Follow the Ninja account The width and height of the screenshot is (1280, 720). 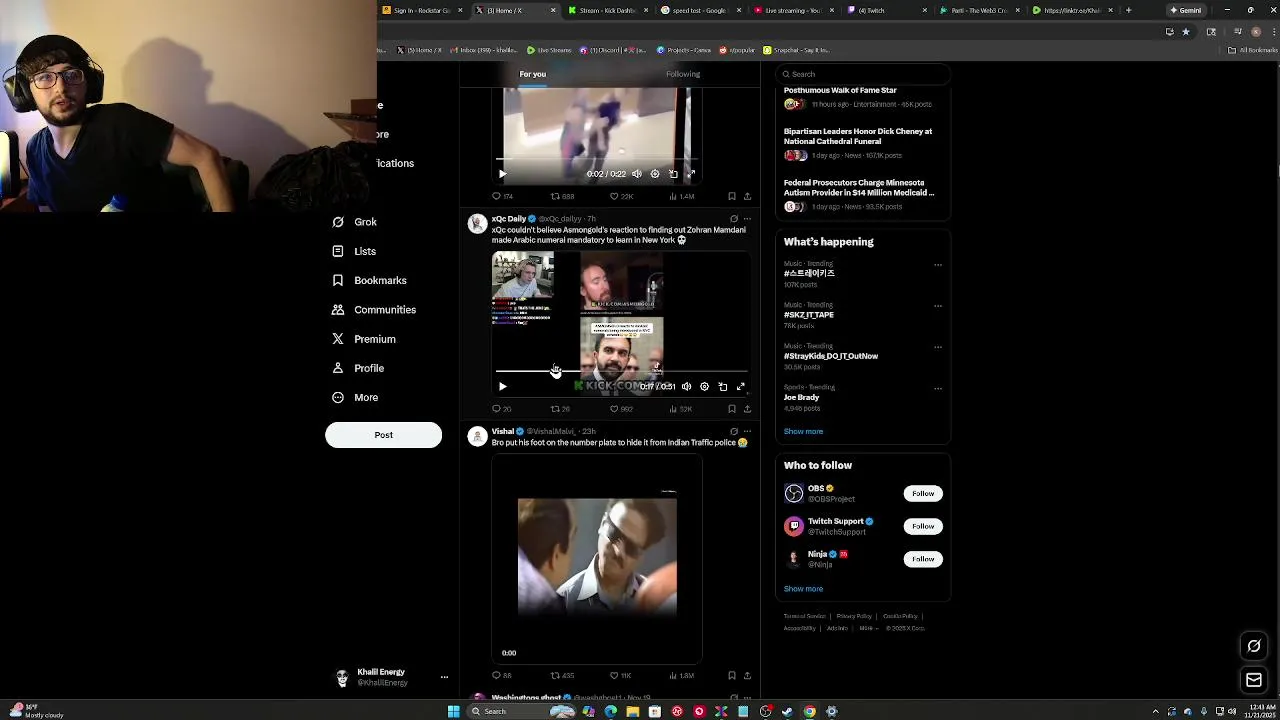pyautogui.click(x=923, y=559)
